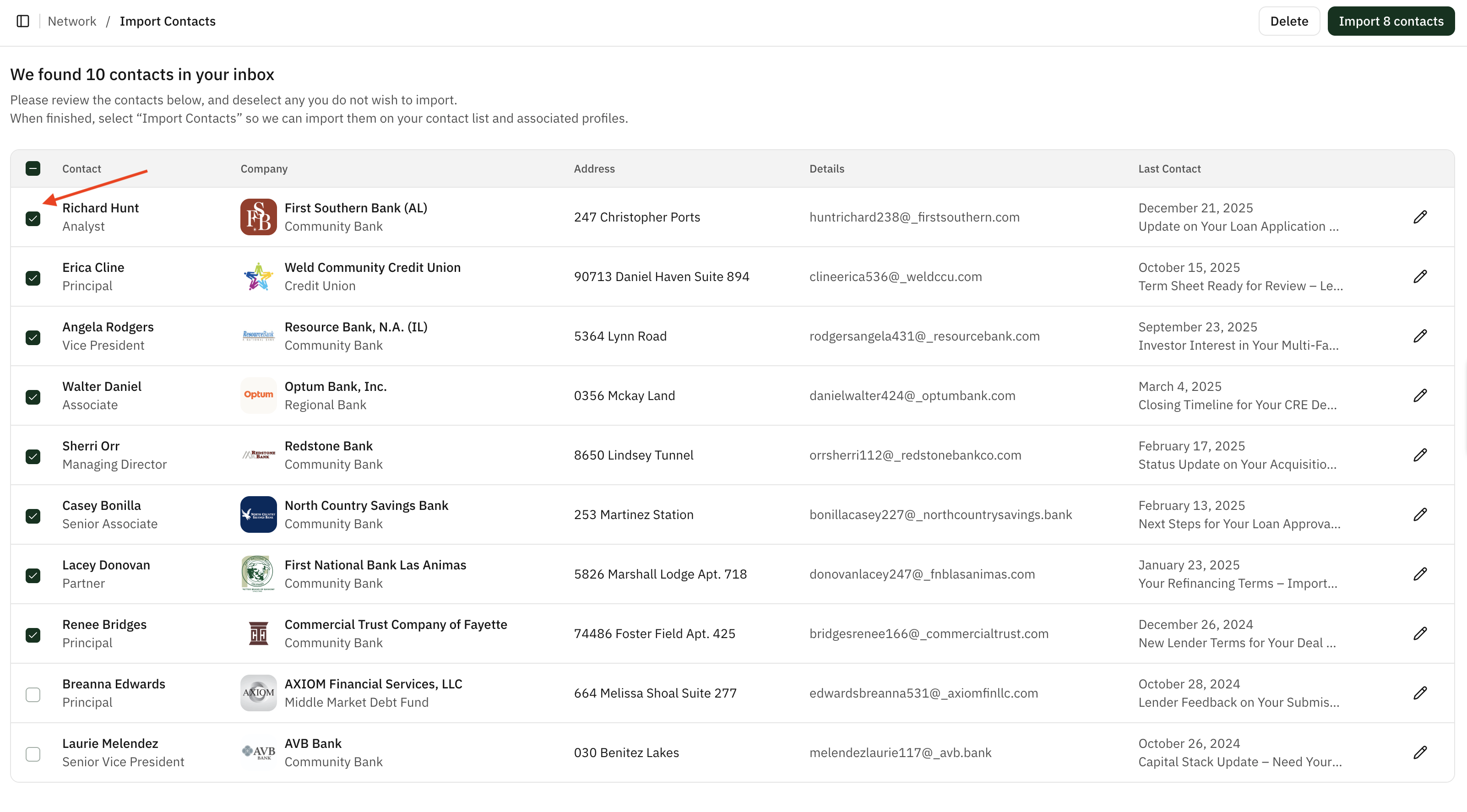Click the Redstone Bank logo
1467x812 pixels.
[x=258, y=455]
